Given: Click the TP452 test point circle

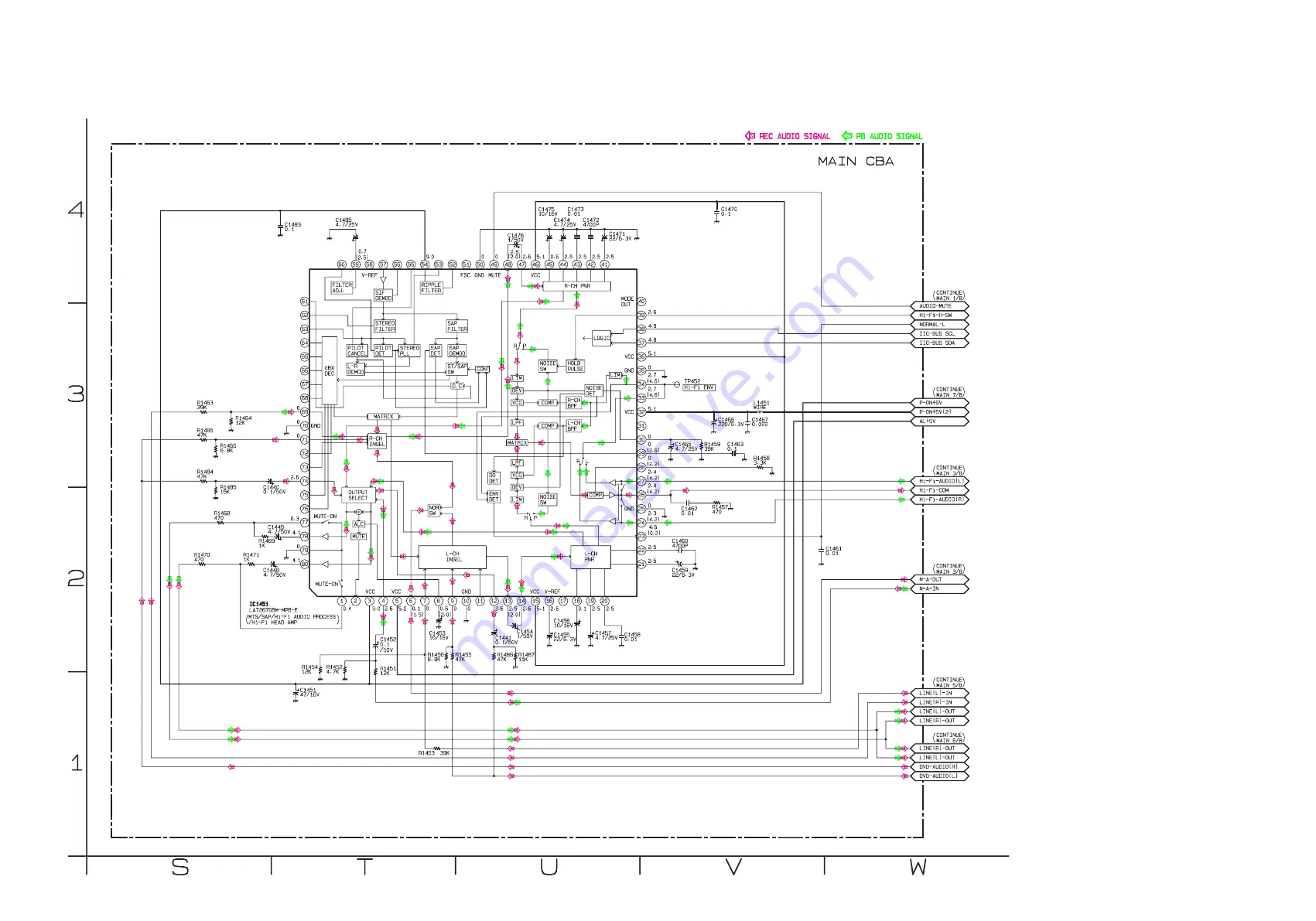Looking at the screenshot, I should point(677,384).
